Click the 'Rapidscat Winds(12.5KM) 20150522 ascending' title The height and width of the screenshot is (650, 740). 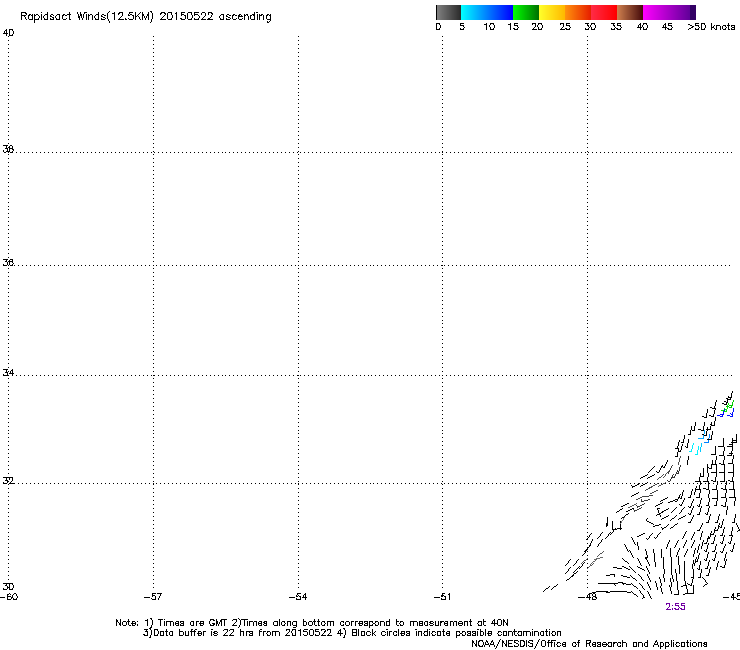[146, 17]
